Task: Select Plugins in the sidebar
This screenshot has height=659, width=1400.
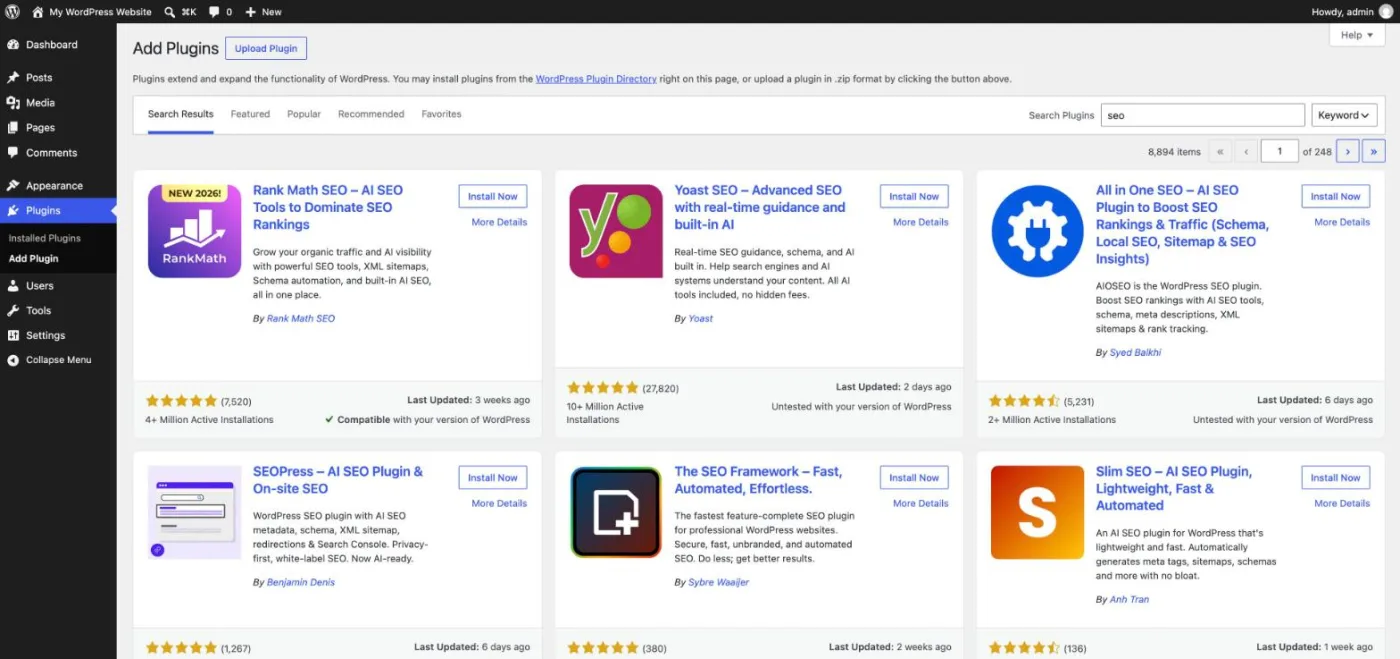Action: tap(58, 210)
